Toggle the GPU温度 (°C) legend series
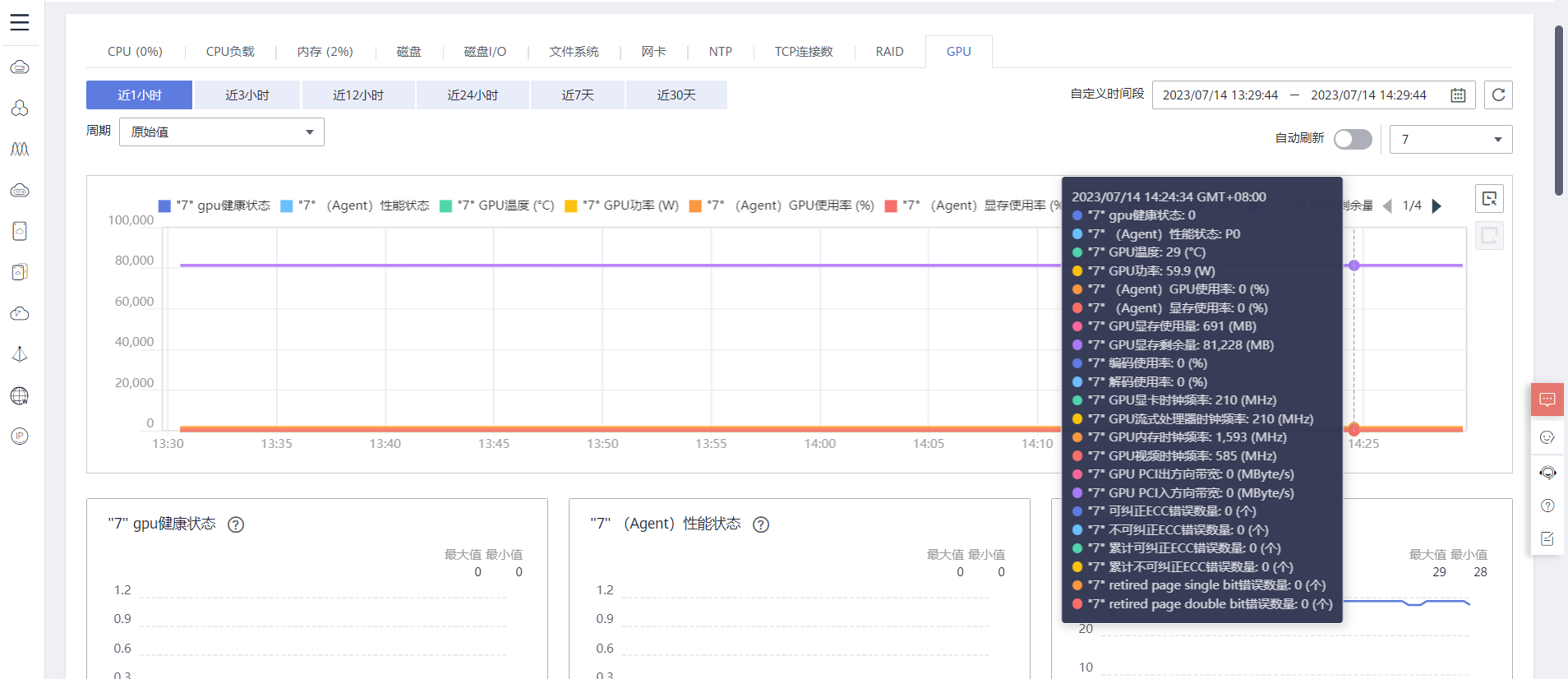This screenshot has width=1568, height=679. (x=497, y=206)
